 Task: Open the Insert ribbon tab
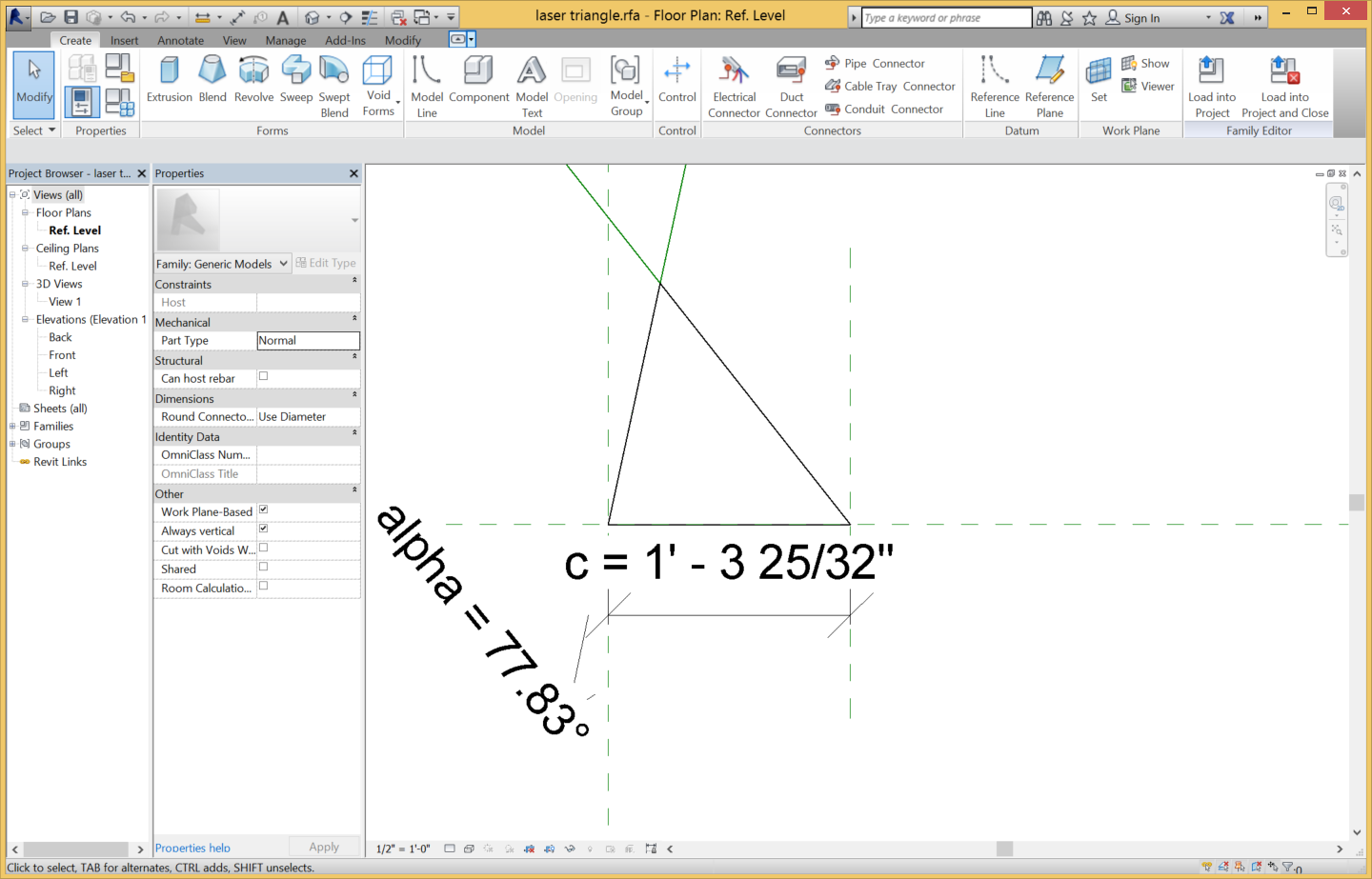[124, 40]
